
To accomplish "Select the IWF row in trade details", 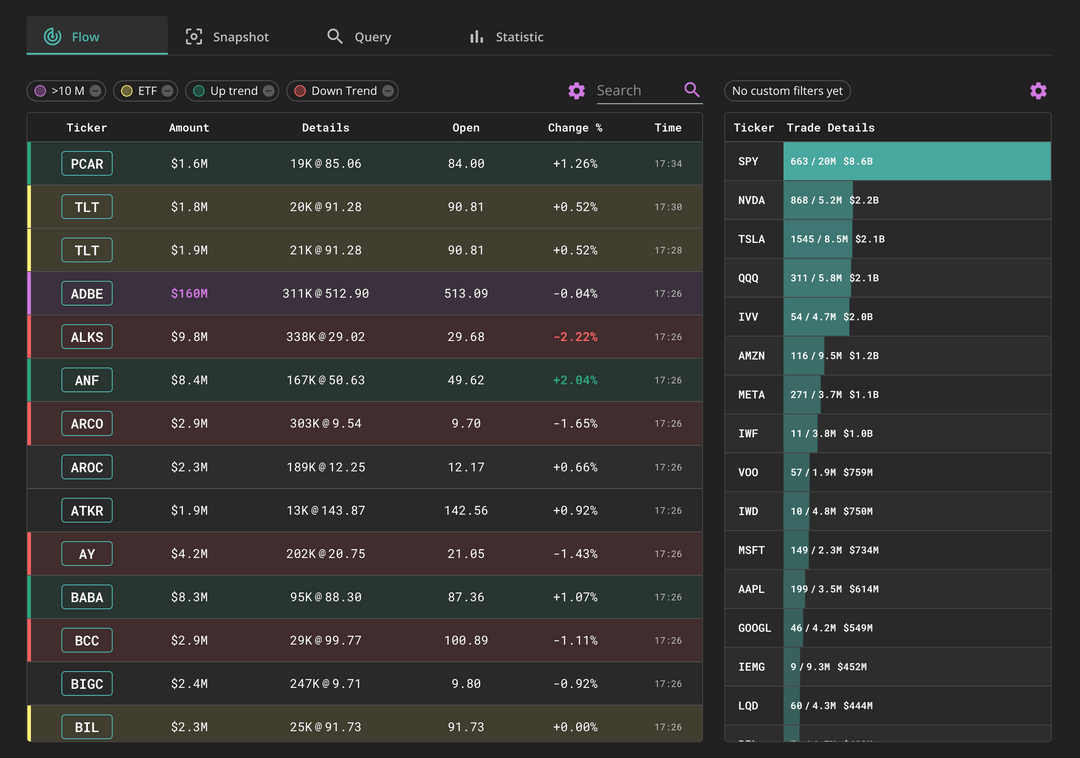I will 888,434.
